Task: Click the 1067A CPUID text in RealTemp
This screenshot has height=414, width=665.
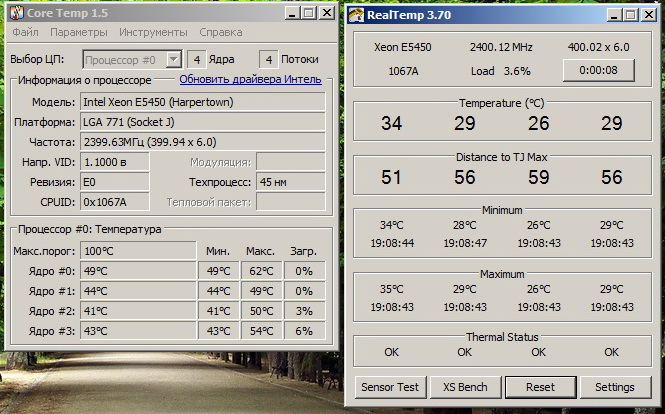Action: pos(403,71)
